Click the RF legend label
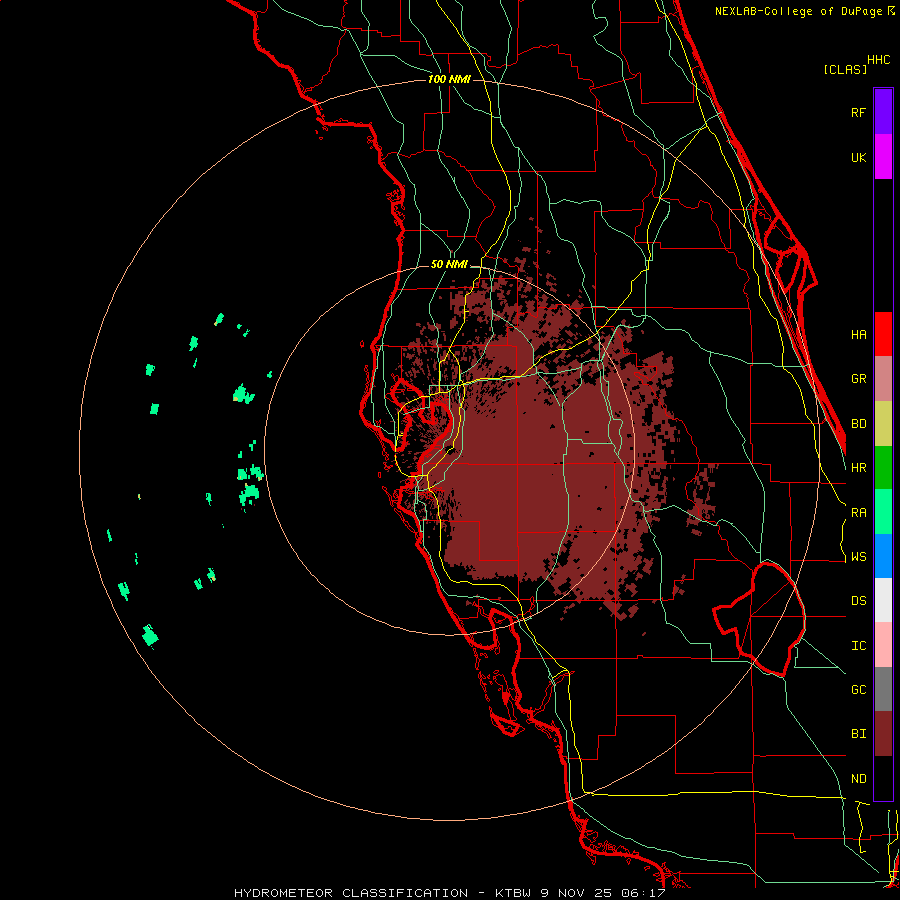 point(859,112)
